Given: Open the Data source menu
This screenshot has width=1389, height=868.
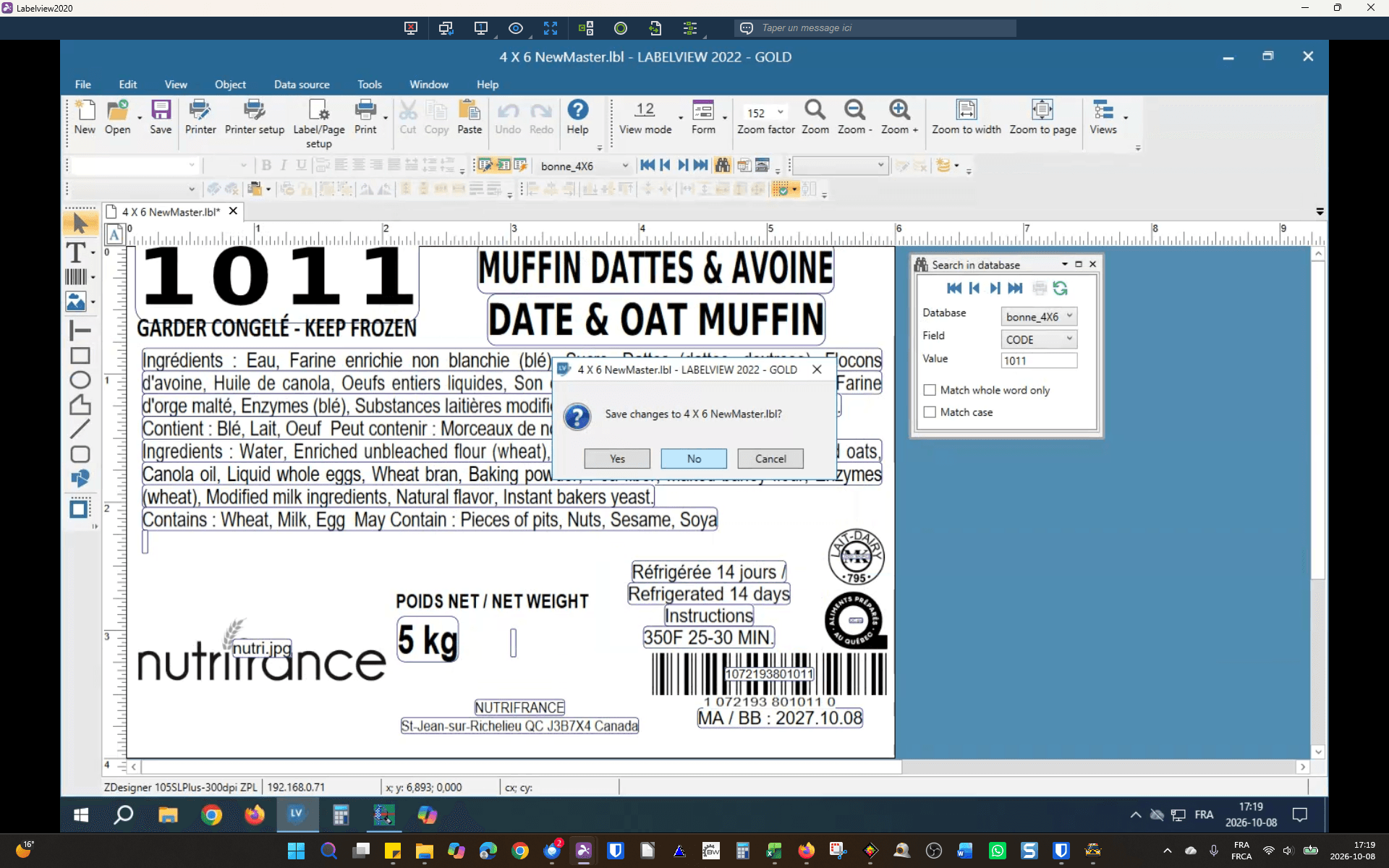Looking at the screenshot, I should pos(302,85).
